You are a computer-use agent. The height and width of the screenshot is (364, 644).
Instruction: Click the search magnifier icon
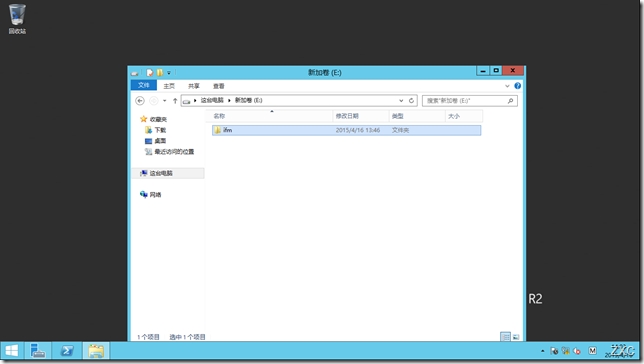[511, 101]
